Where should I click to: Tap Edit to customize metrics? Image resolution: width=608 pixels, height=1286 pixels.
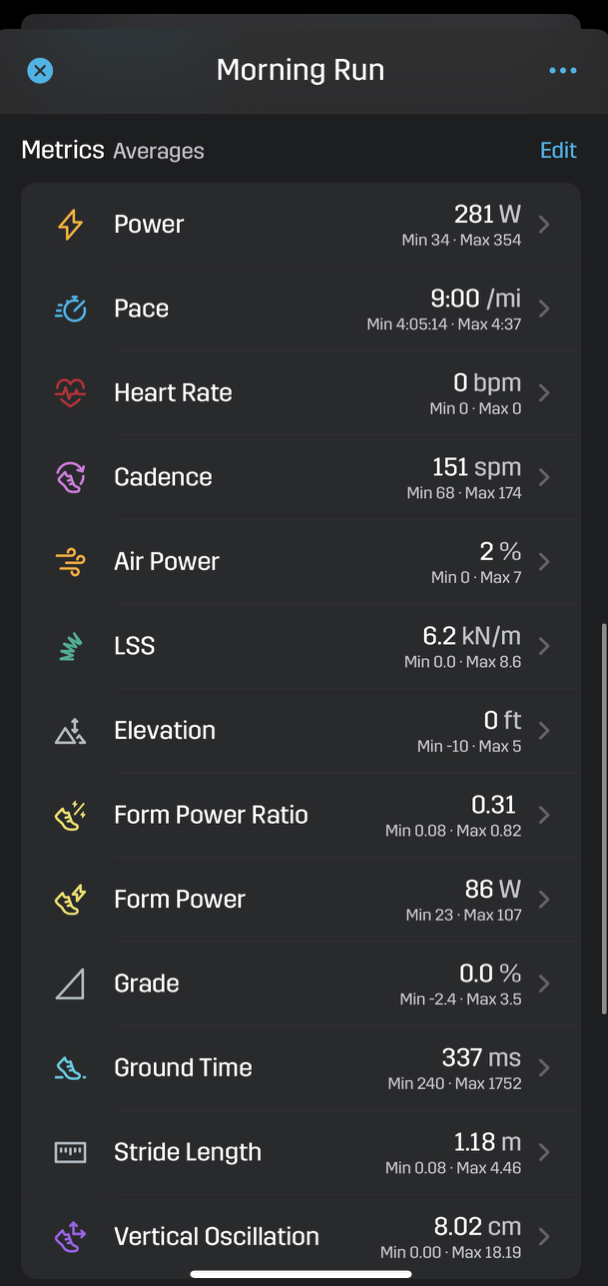(x=558, y=150)
